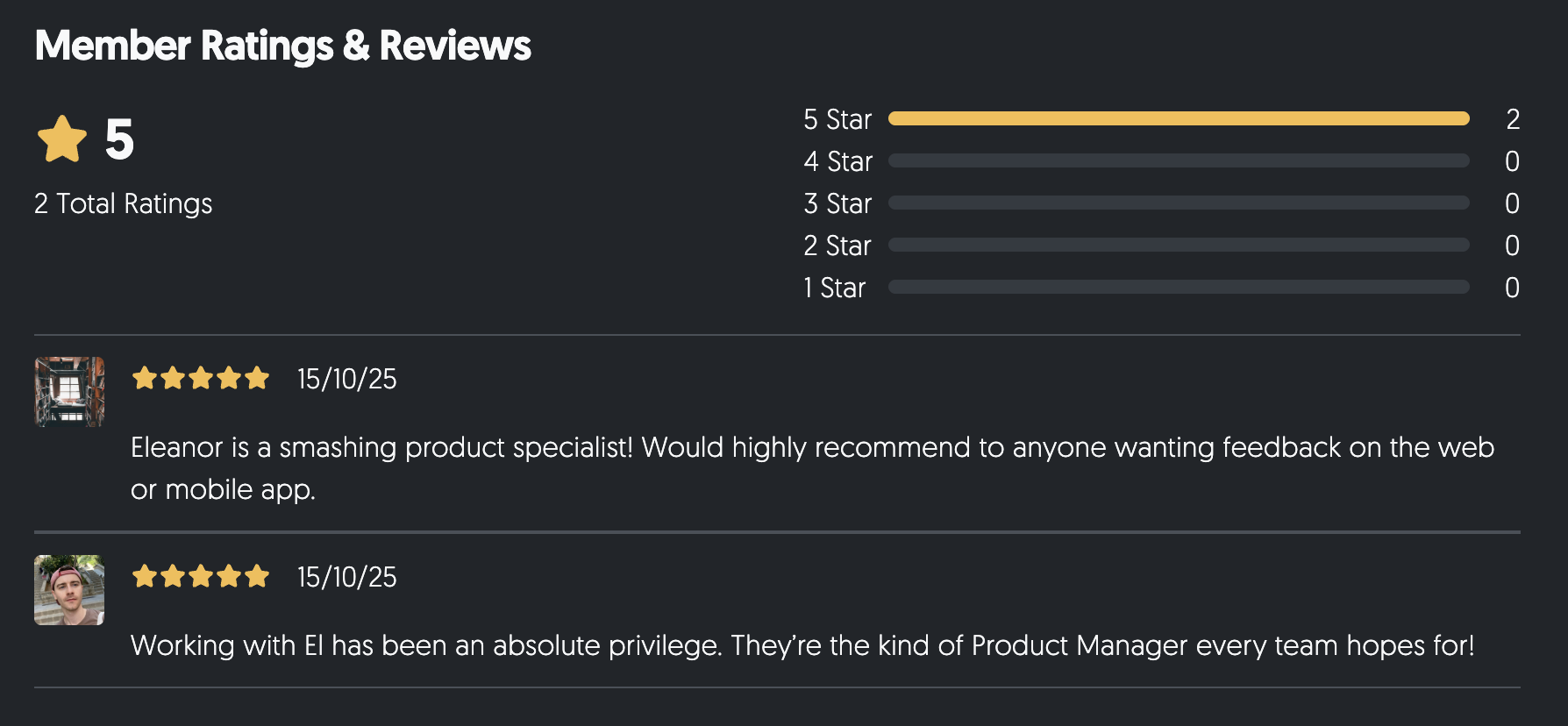Click the empty 3 Star rating bar
This screenshot has width=1568, height=726.
[1178, 203]
